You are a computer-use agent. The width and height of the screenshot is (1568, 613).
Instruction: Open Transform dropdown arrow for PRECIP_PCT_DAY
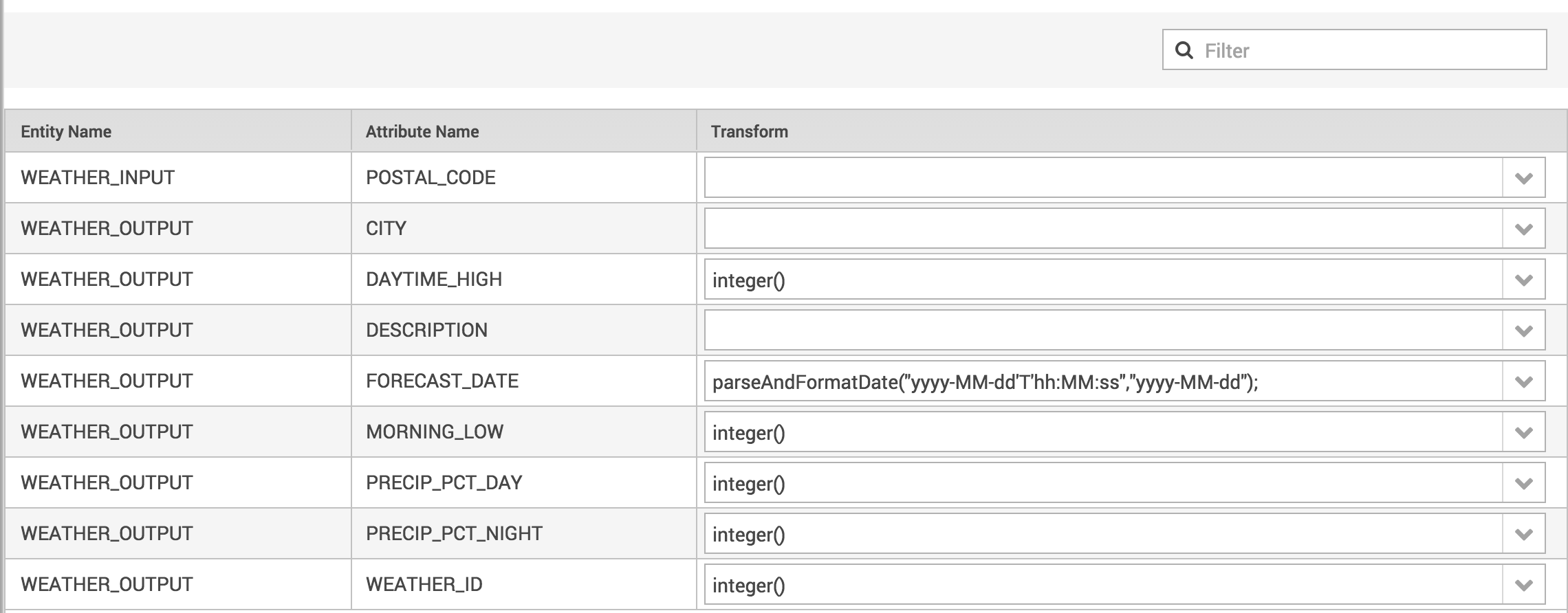coord(1524,483)
